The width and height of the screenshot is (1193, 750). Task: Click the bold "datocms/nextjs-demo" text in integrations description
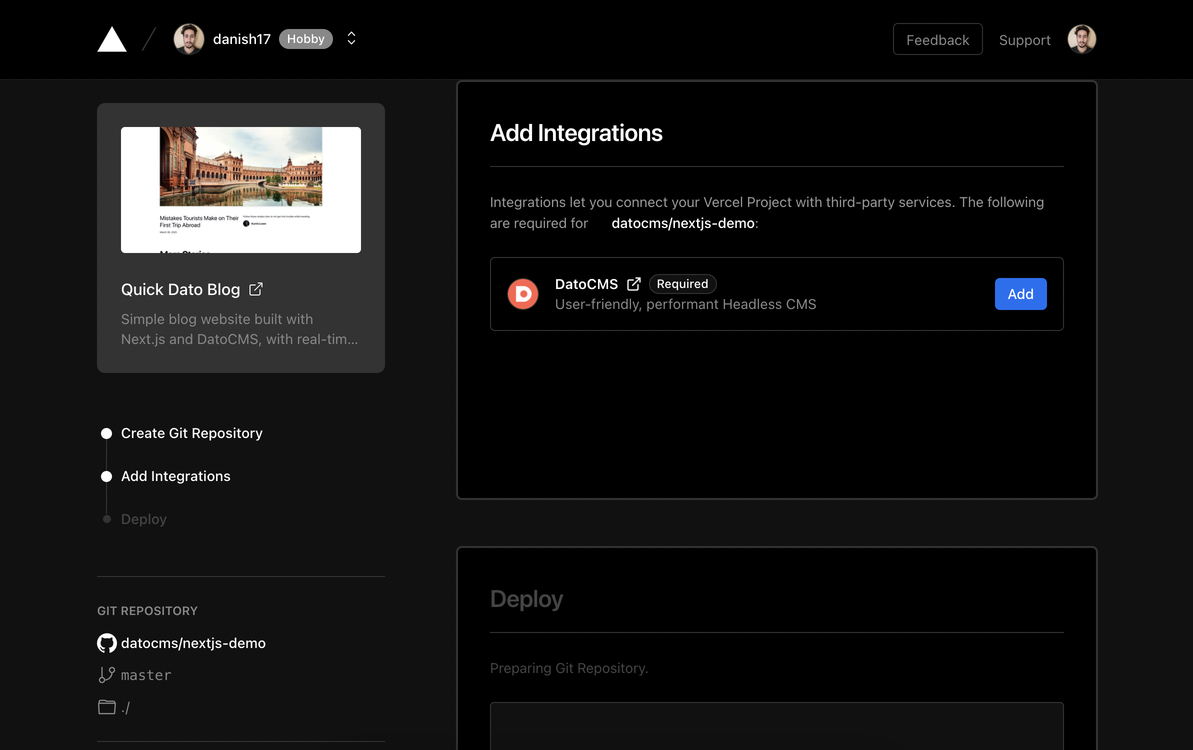(x=683, y=224)
